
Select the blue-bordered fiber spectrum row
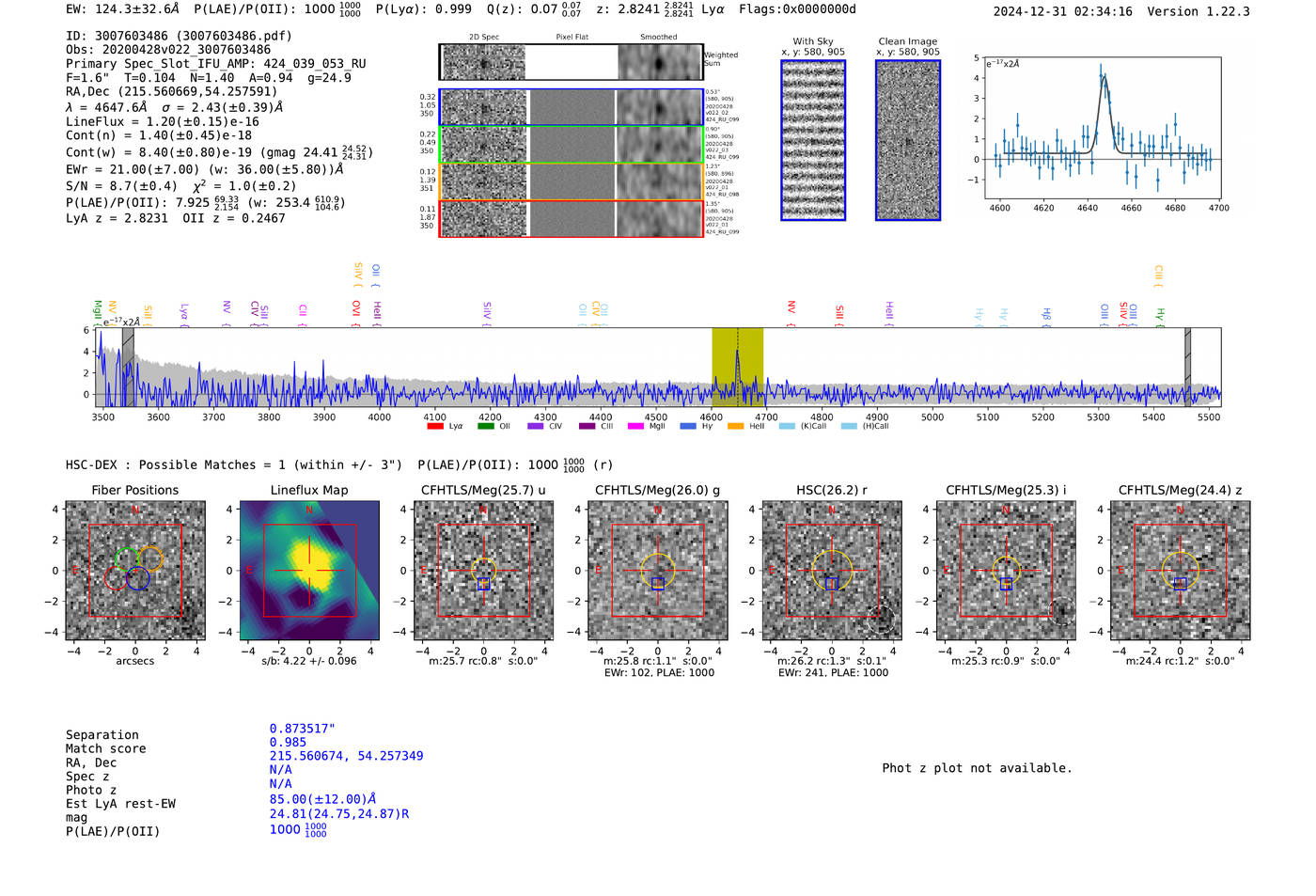coord(572,107)
